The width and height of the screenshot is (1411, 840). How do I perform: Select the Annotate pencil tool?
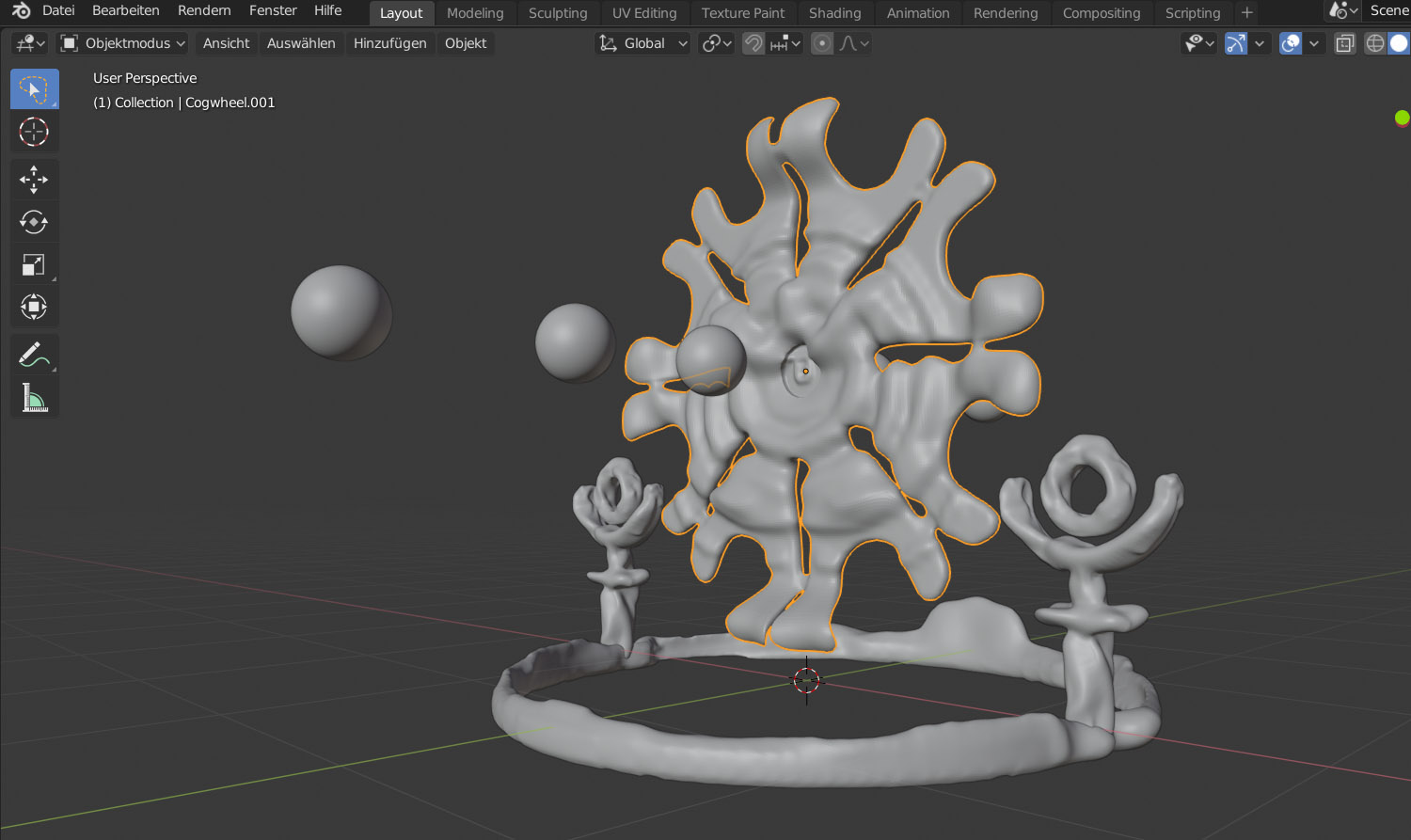tap(34, 356)
